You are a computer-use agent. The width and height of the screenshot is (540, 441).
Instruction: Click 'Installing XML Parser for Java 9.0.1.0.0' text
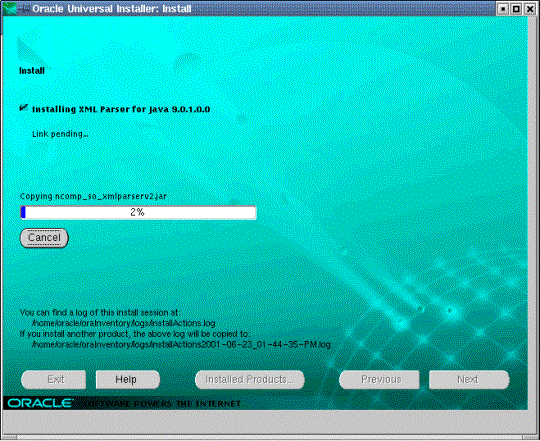[121, 109]
